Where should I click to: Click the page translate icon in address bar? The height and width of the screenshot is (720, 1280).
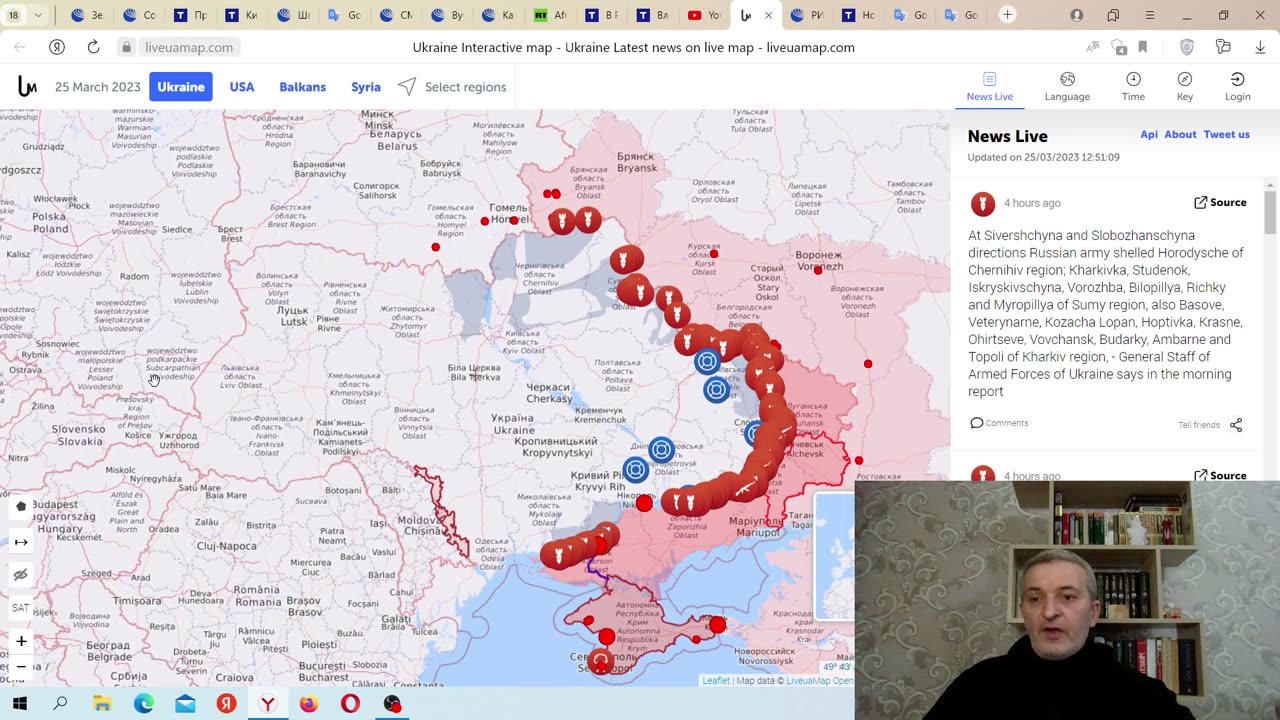point(1093,47)
